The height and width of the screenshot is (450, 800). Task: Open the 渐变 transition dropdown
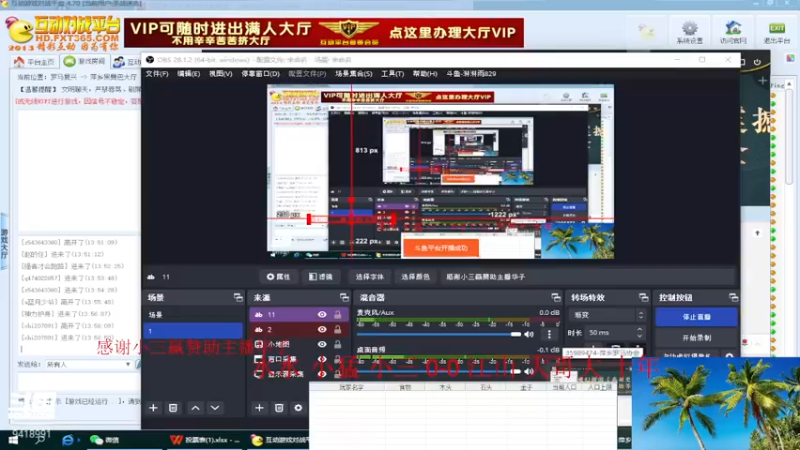point(607,315)
